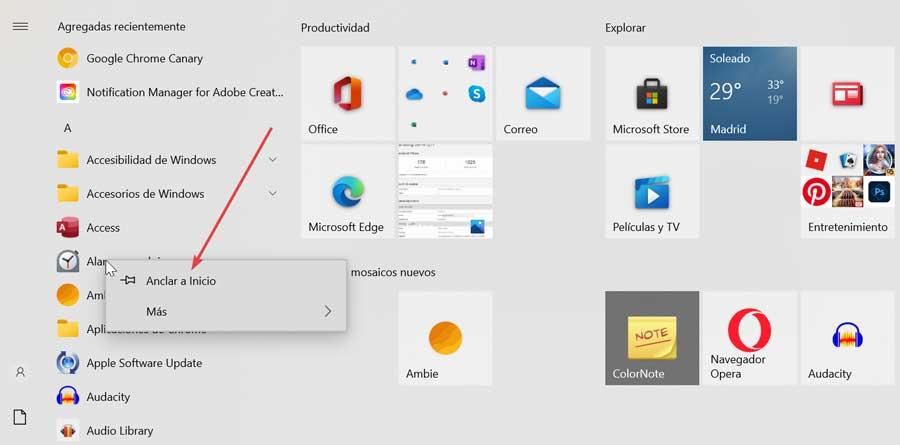Choose Anclar a Inicio in context menu
Viewport: 900px width, 445px height.
pos(226,281)
